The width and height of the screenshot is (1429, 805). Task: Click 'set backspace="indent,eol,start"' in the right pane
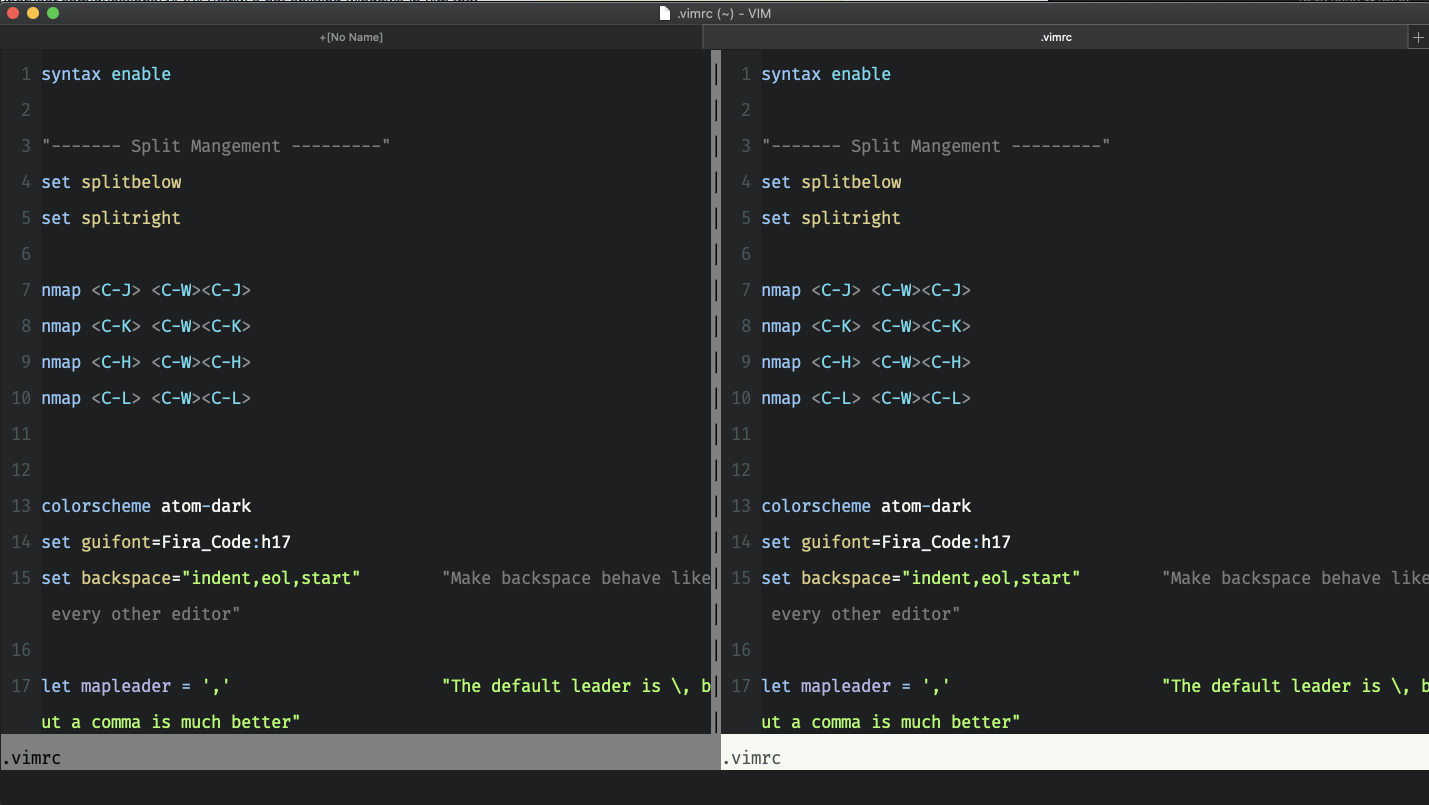click(921, 578)
